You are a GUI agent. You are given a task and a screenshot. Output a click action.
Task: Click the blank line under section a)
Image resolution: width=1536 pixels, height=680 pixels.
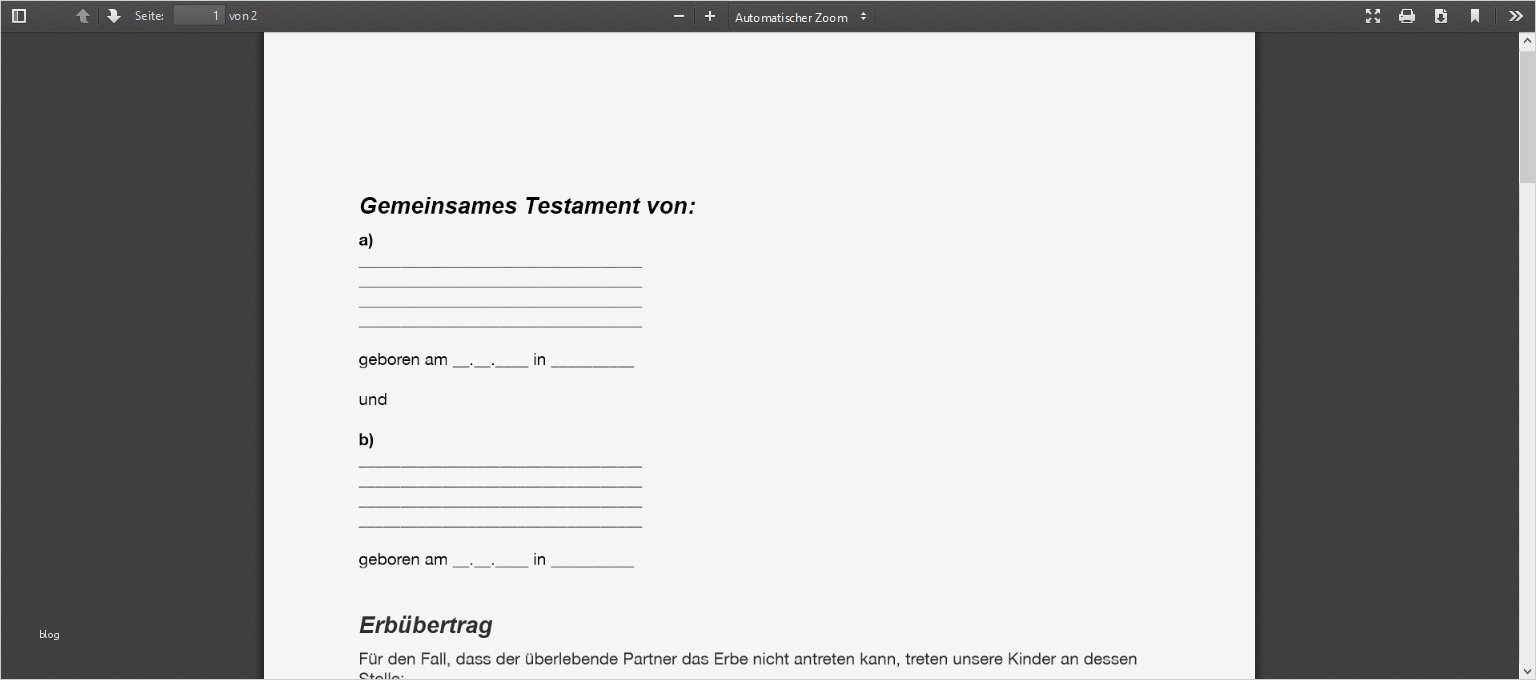tap(499, 265)
